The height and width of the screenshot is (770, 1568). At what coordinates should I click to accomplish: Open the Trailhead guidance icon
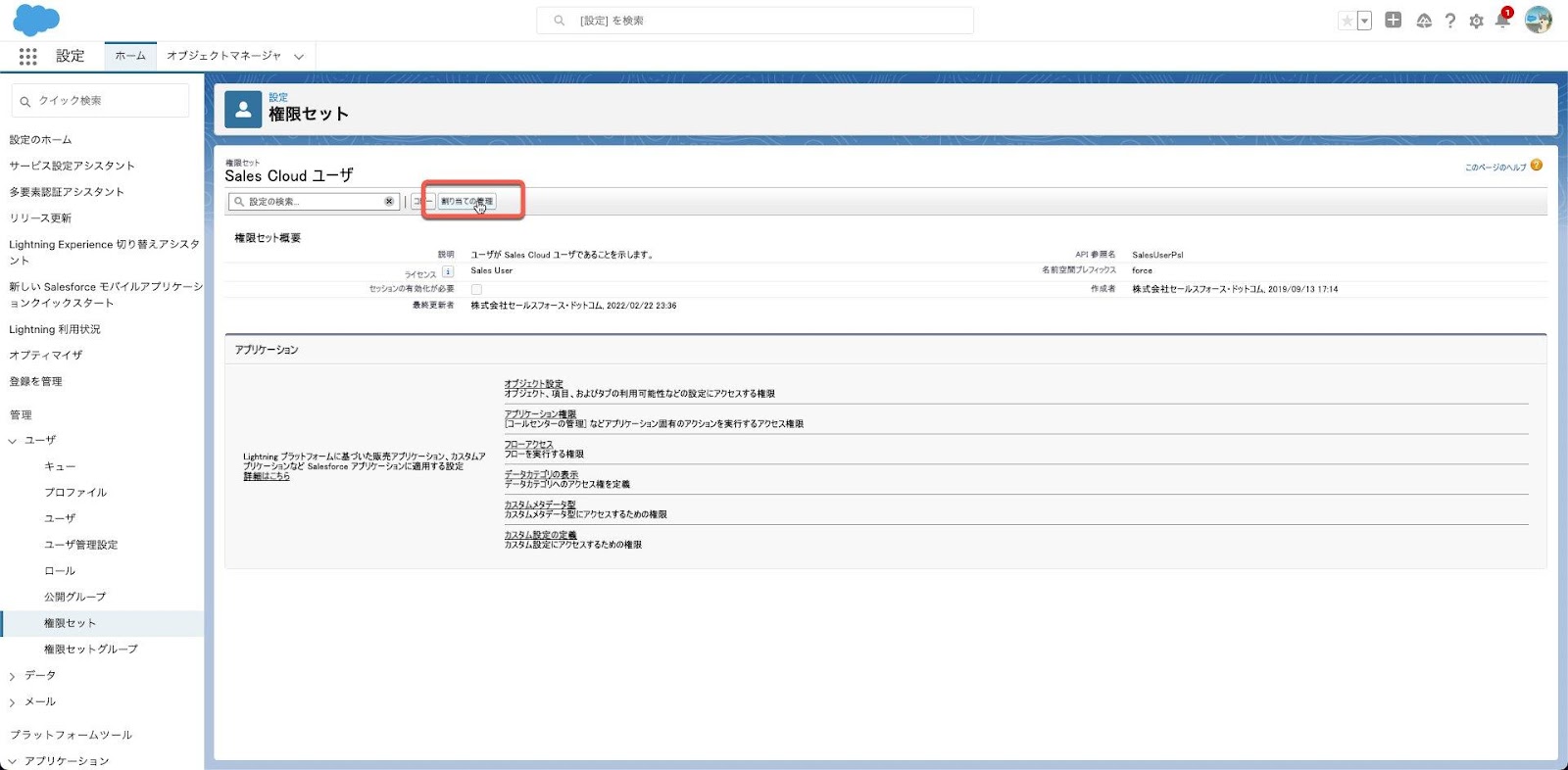[1424, 21]
